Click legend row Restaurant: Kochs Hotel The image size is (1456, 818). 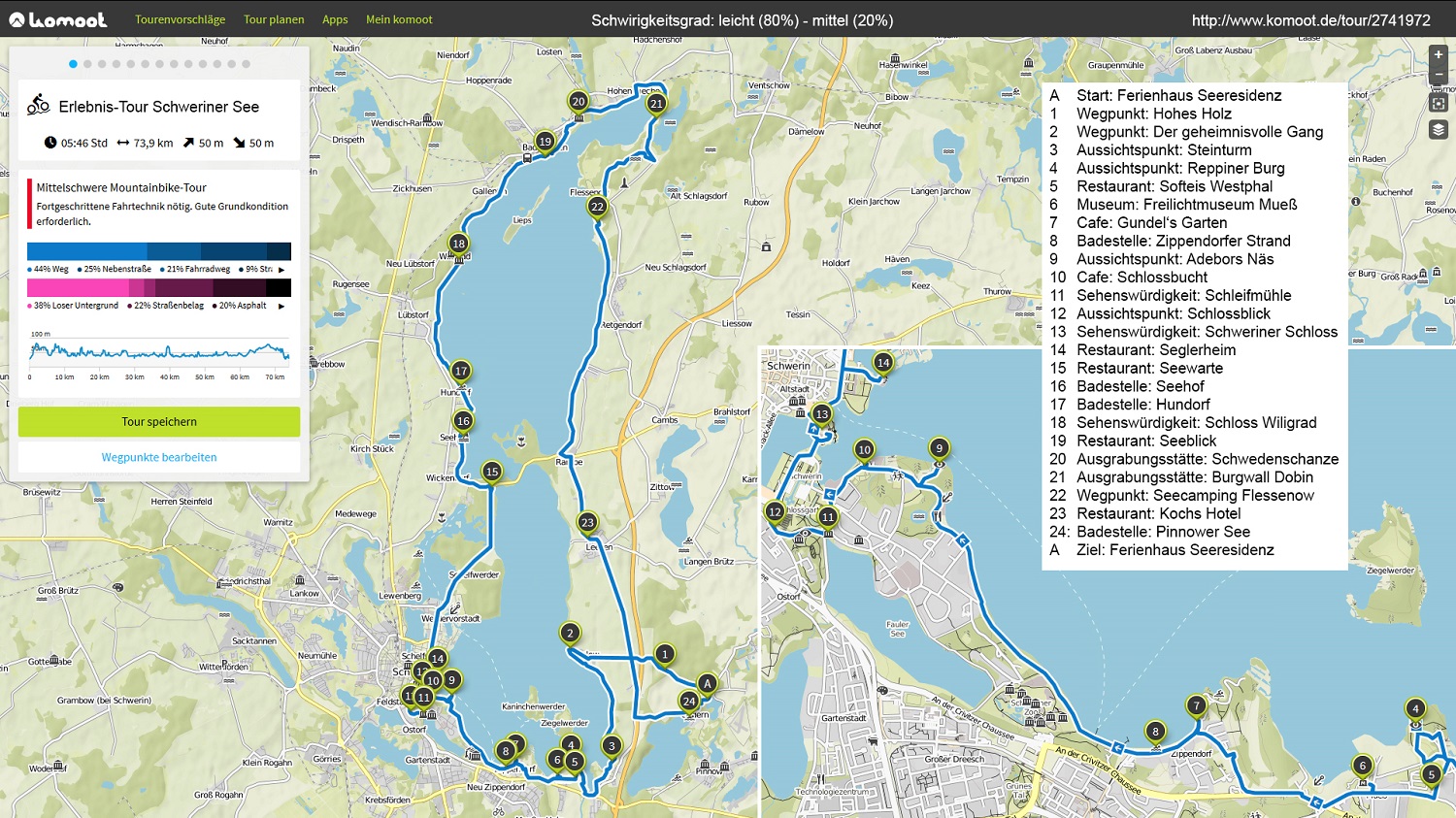pyautogui.click(x=1145, y=513)
